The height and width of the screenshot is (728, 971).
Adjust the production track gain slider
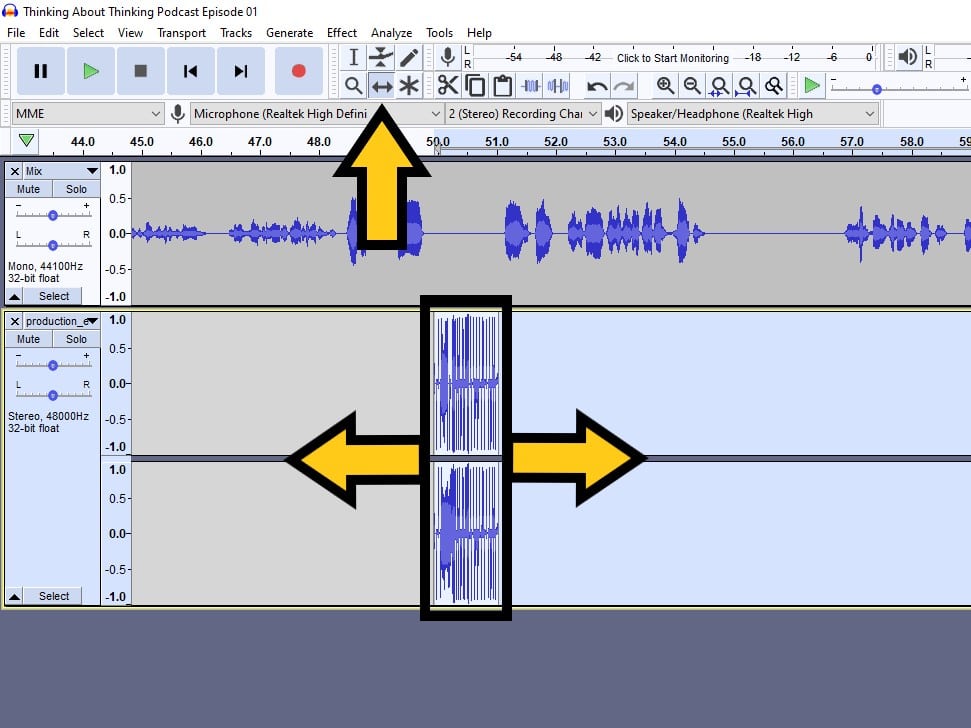[x=53, y=365]
